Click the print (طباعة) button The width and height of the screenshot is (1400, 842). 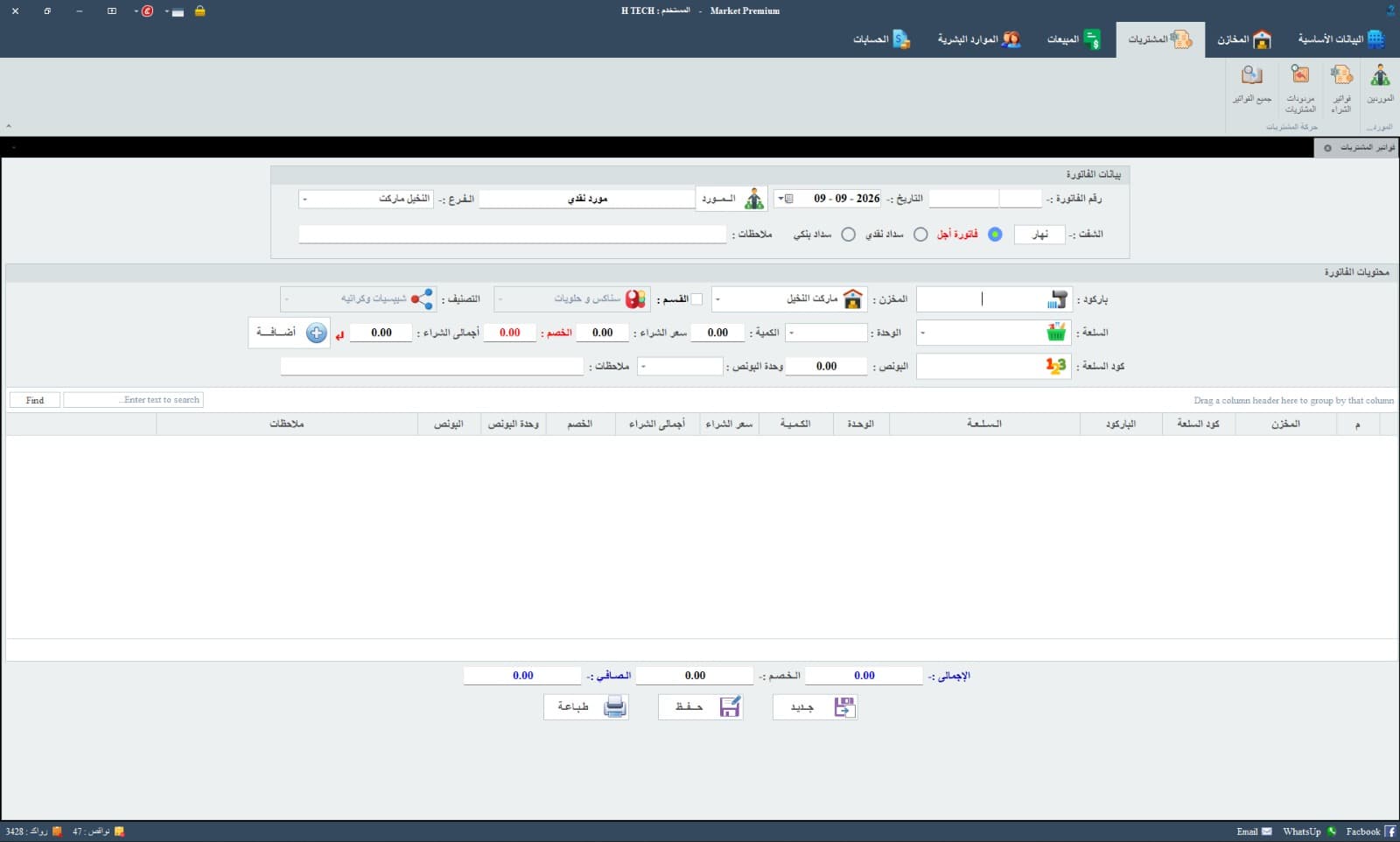(x=585, y=706)
